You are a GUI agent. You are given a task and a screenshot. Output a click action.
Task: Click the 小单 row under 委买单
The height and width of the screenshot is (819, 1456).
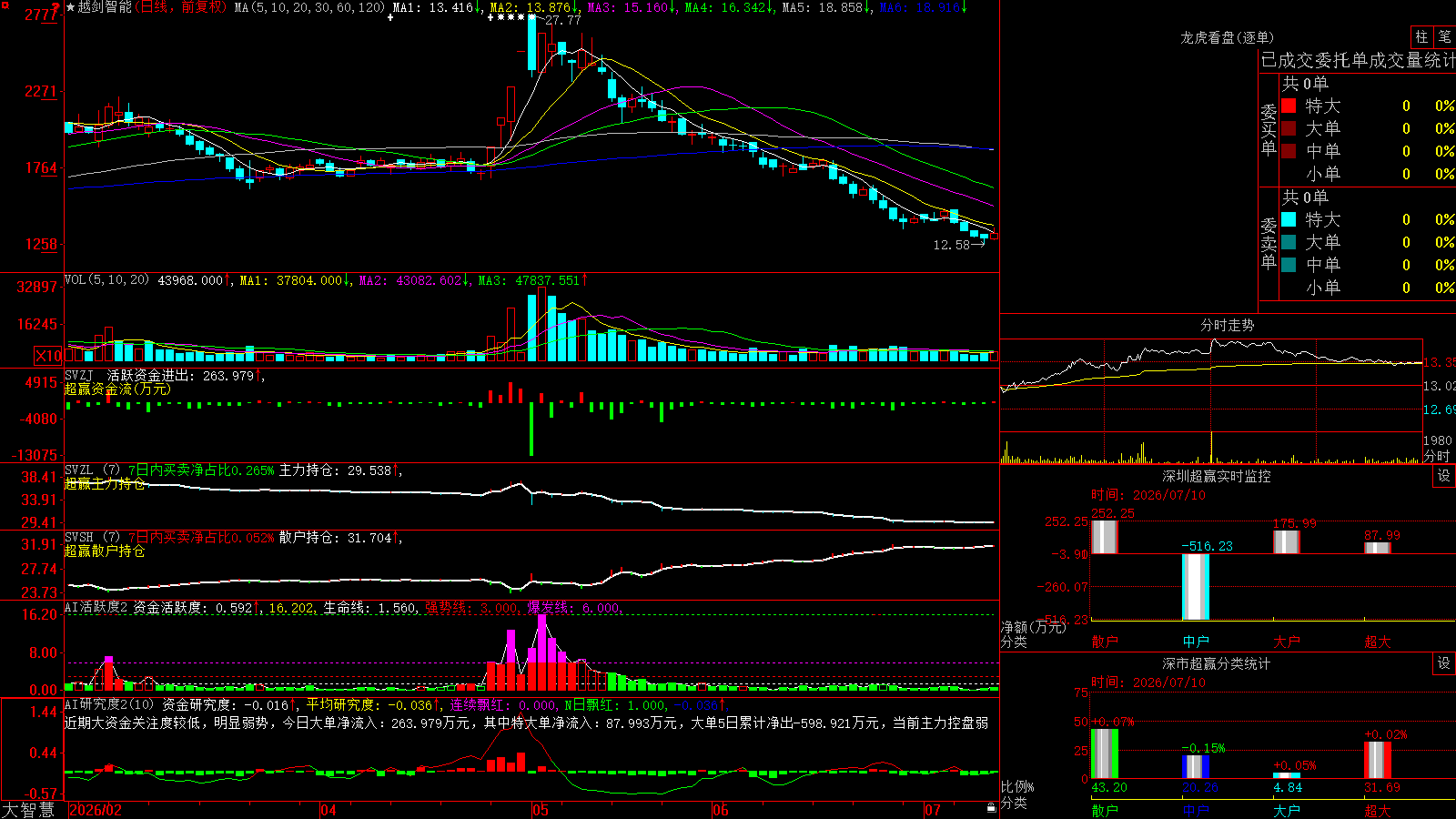coord(1368,174)
